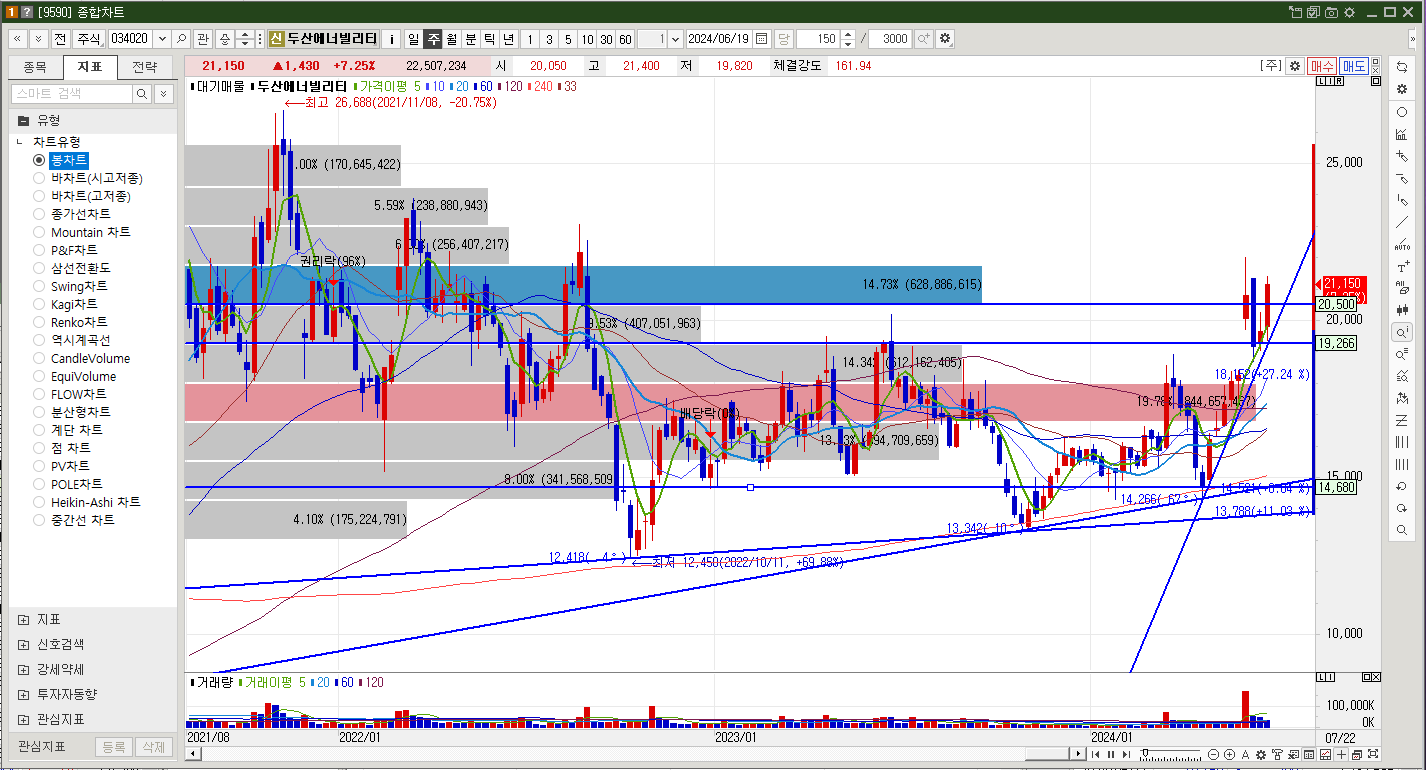Select Heikin-Ashi 차트 radio option
The width and height of the screenshot is (1426, 770).
(39, 502)
